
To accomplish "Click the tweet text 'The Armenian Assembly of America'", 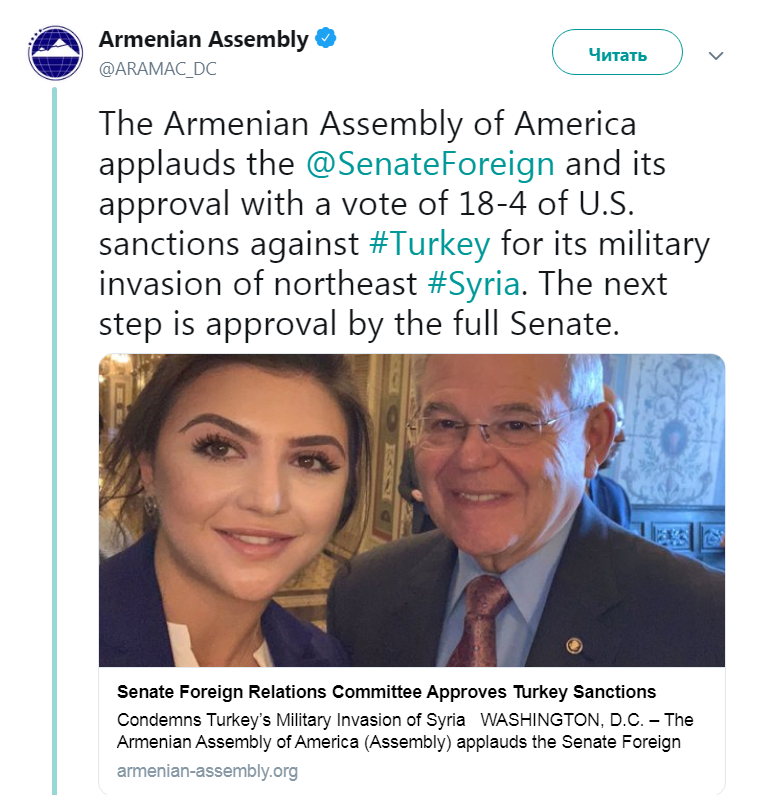I will 367,125.
